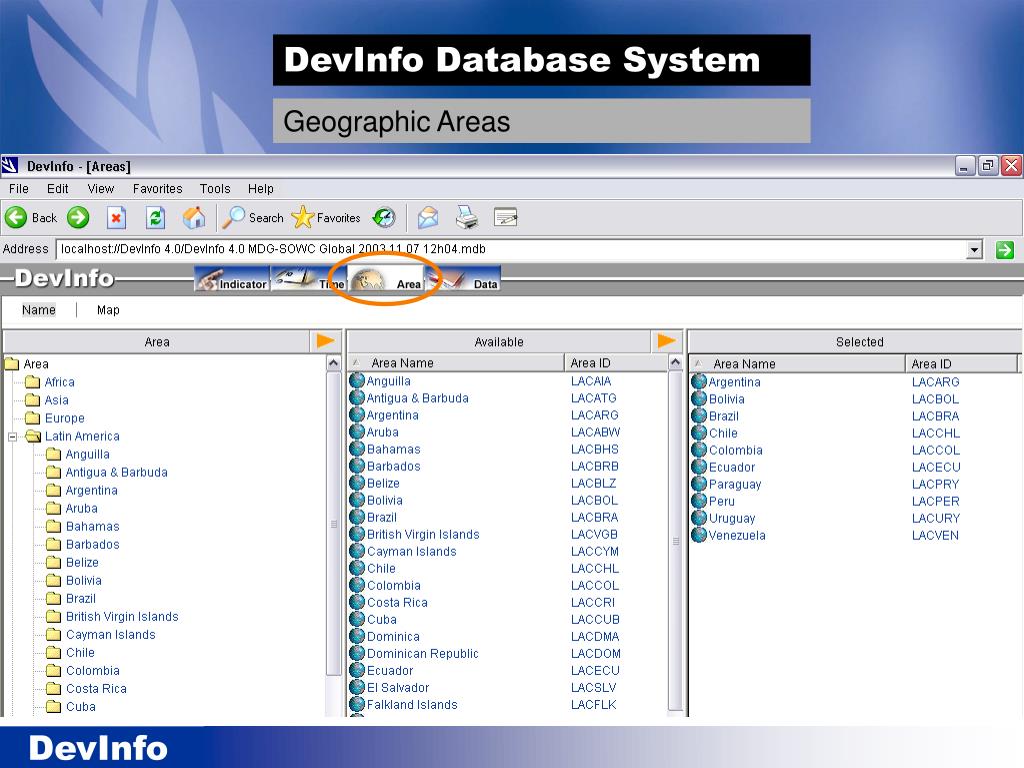Switch to the Time tab
Viewport: 1024px width, 768px height.
click(x=308, y=279)
